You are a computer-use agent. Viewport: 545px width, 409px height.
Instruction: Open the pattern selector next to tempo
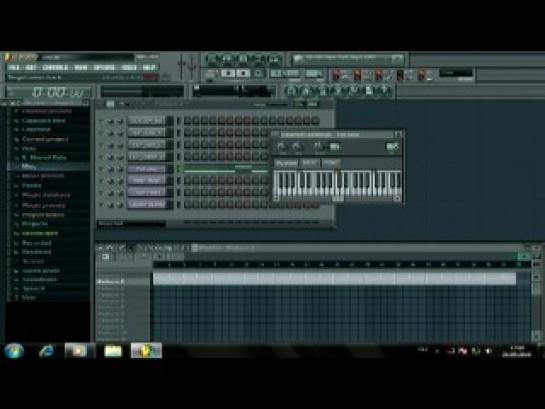(x=313, y=73)
